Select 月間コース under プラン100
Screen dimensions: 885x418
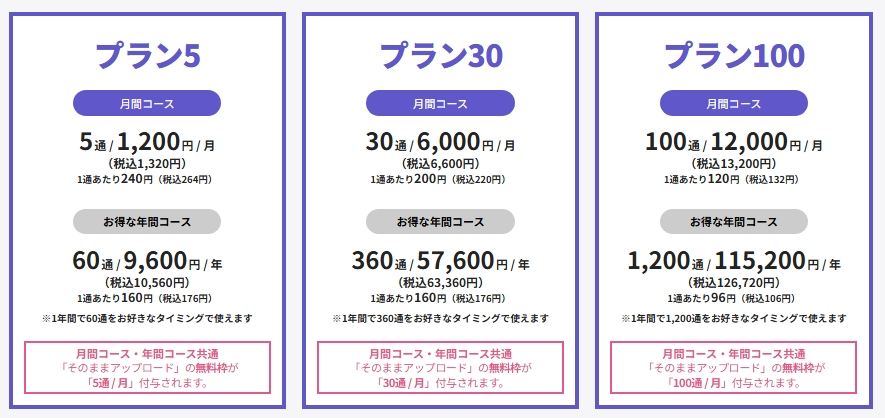[734, 103]
